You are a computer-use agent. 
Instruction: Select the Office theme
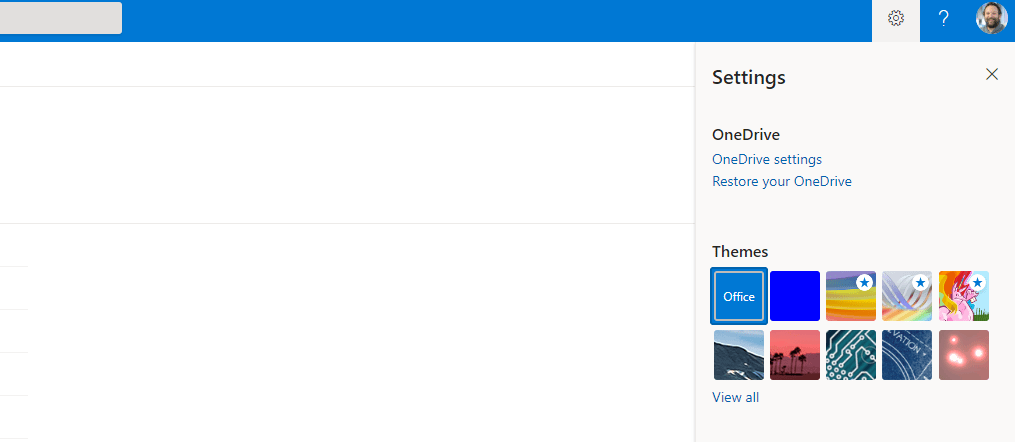739,296
